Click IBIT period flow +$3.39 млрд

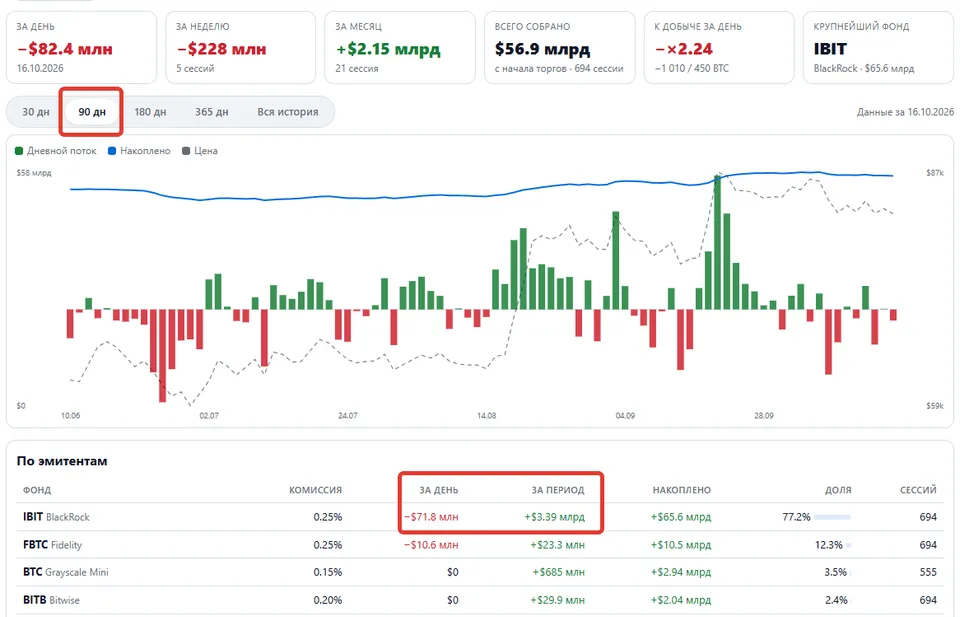554,517
